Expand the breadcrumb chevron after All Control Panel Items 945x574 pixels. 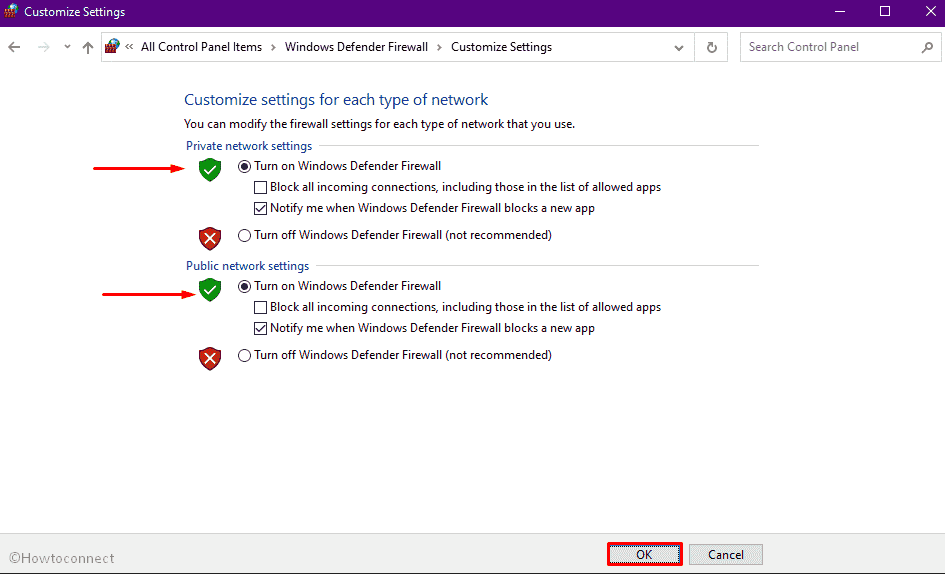point(273,47)
